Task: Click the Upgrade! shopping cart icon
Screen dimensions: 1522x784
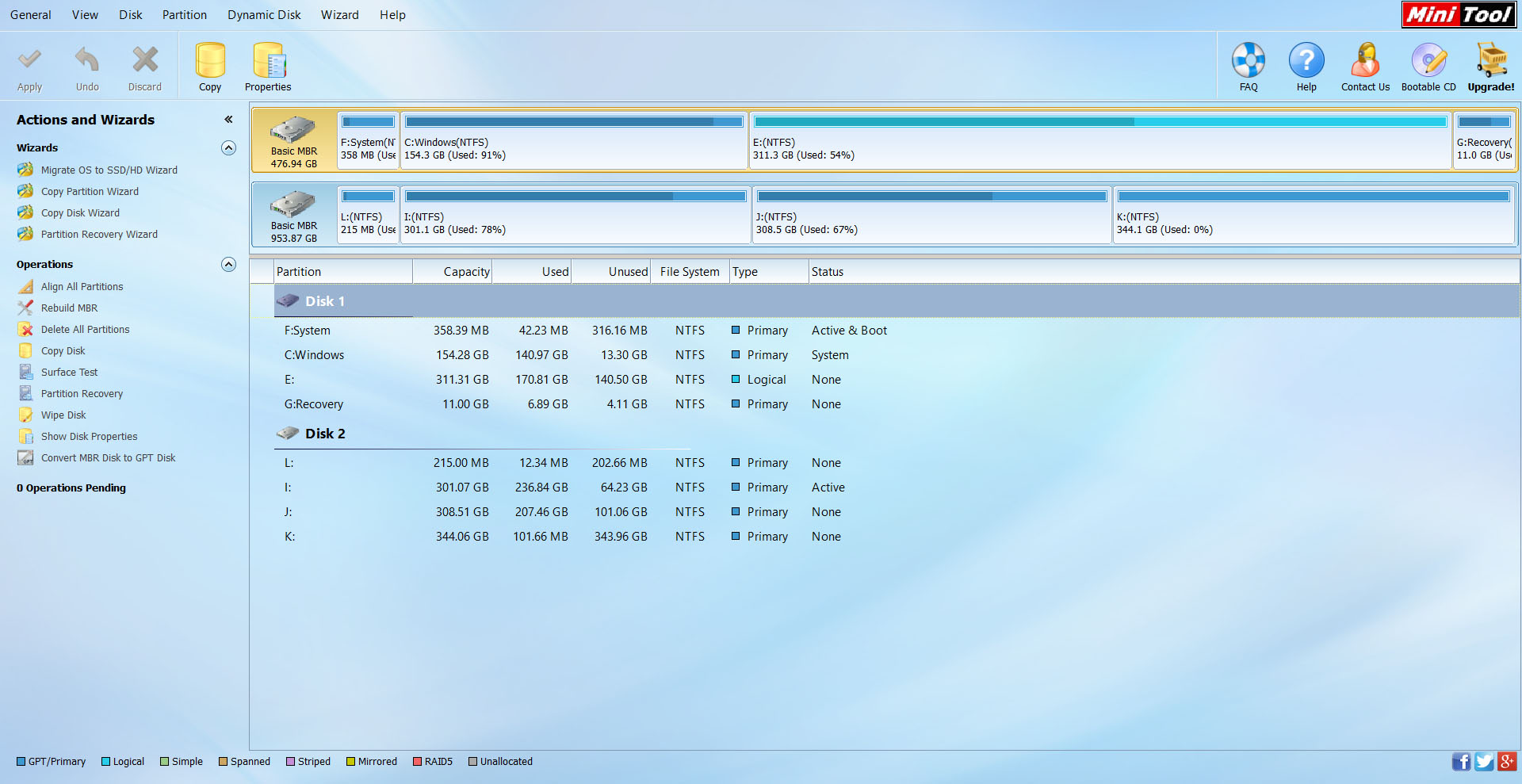Action: [x=1491, y=60]
